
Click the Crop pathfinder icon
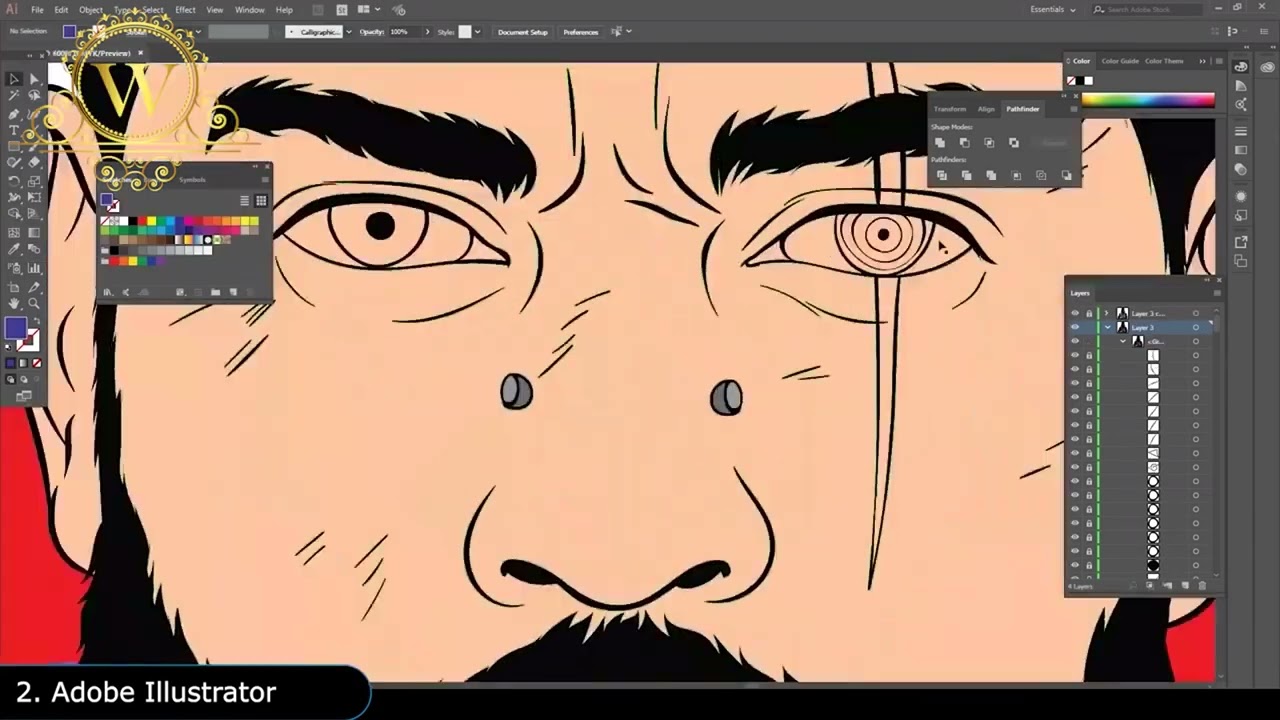(x=1016, y=176)
